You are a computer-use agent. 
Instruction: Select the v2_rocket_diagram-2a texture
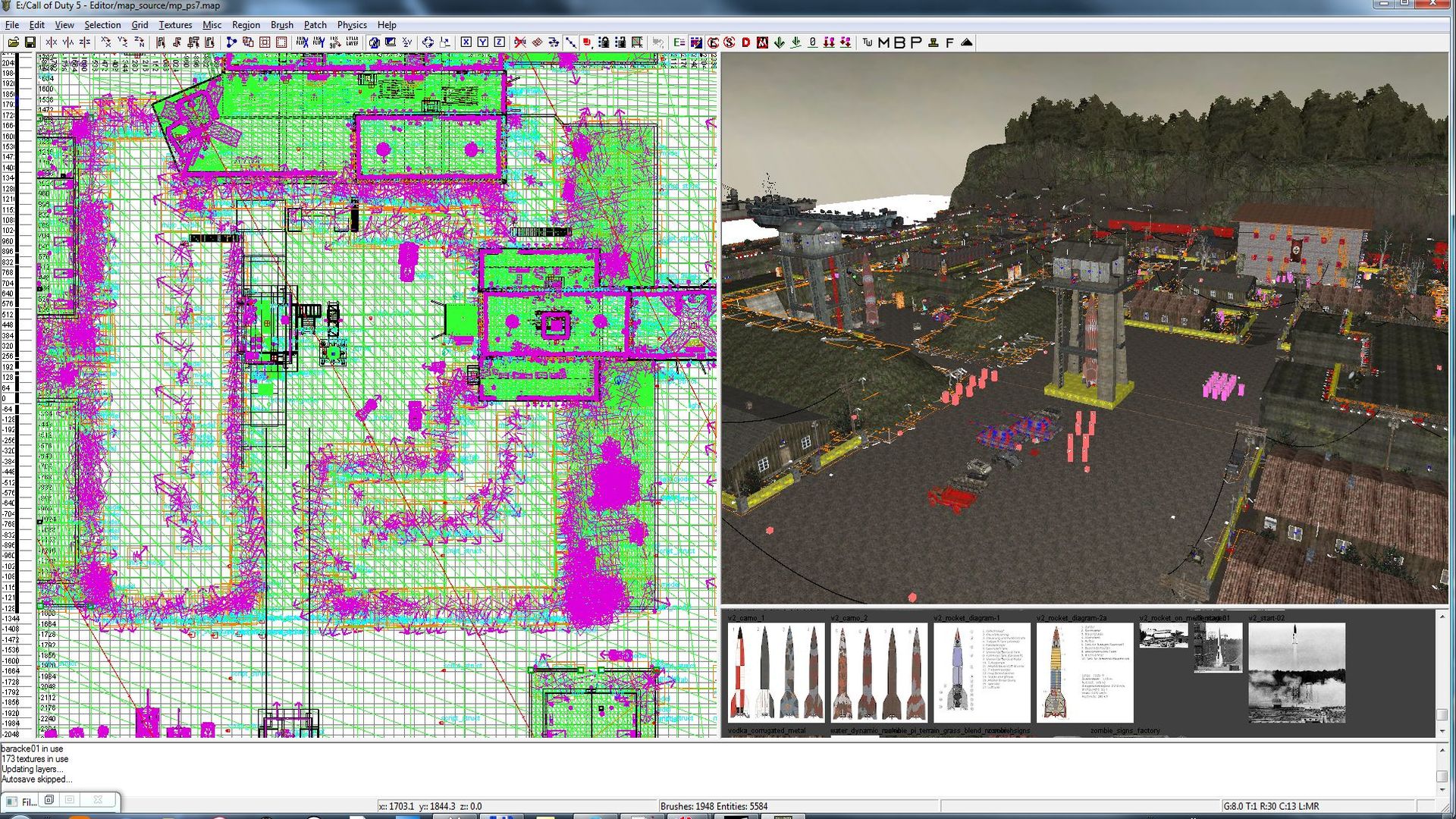click(1085, 672)
